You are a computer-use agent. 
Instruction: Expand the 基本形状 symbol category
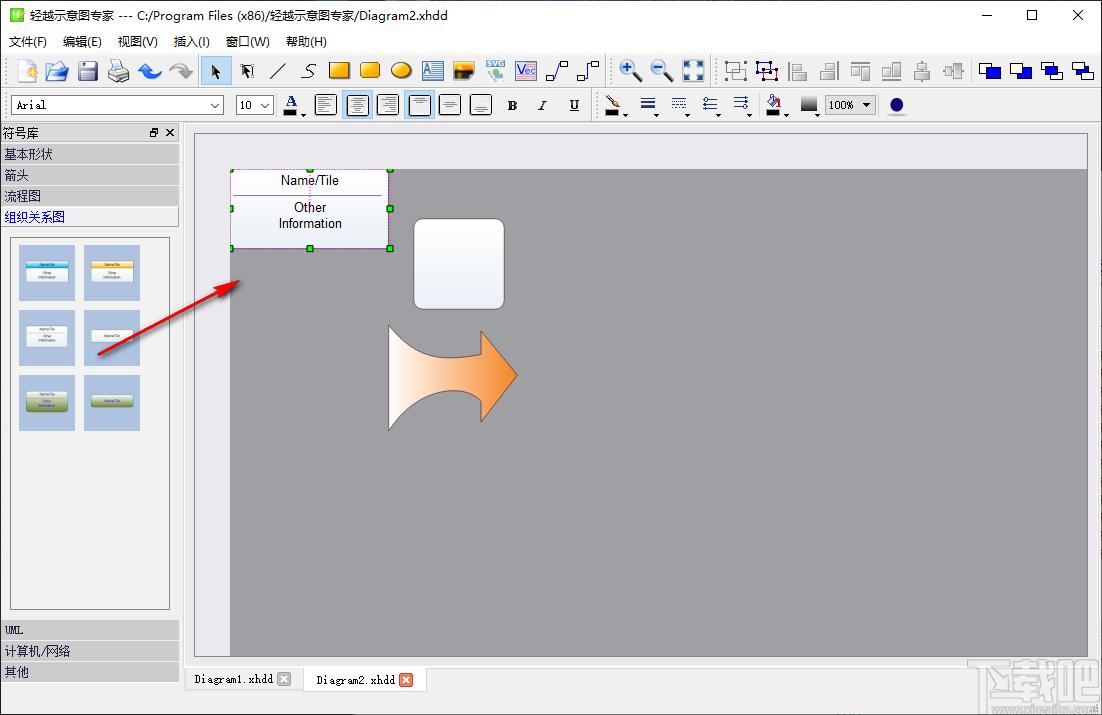click(90, 154)
